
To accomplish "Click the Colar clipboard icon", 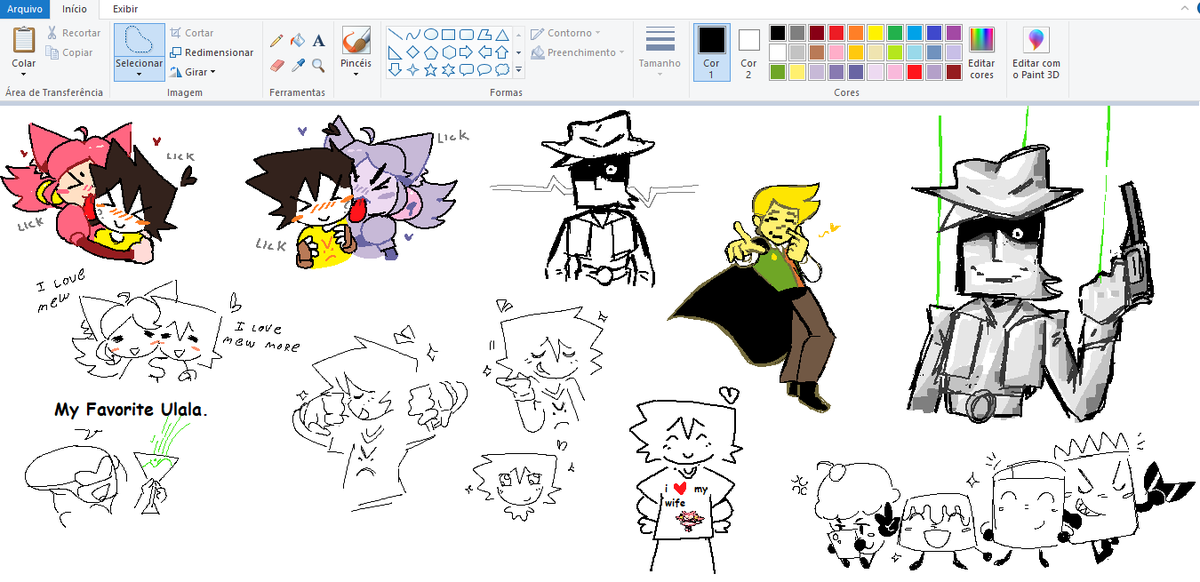I will [24, 40].
